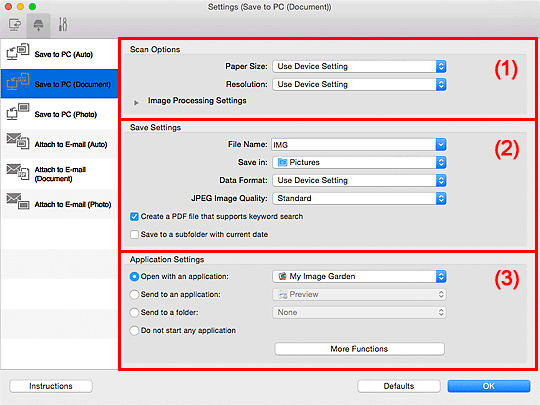Click the Save to PC (Photo) icon

[18, 112]
